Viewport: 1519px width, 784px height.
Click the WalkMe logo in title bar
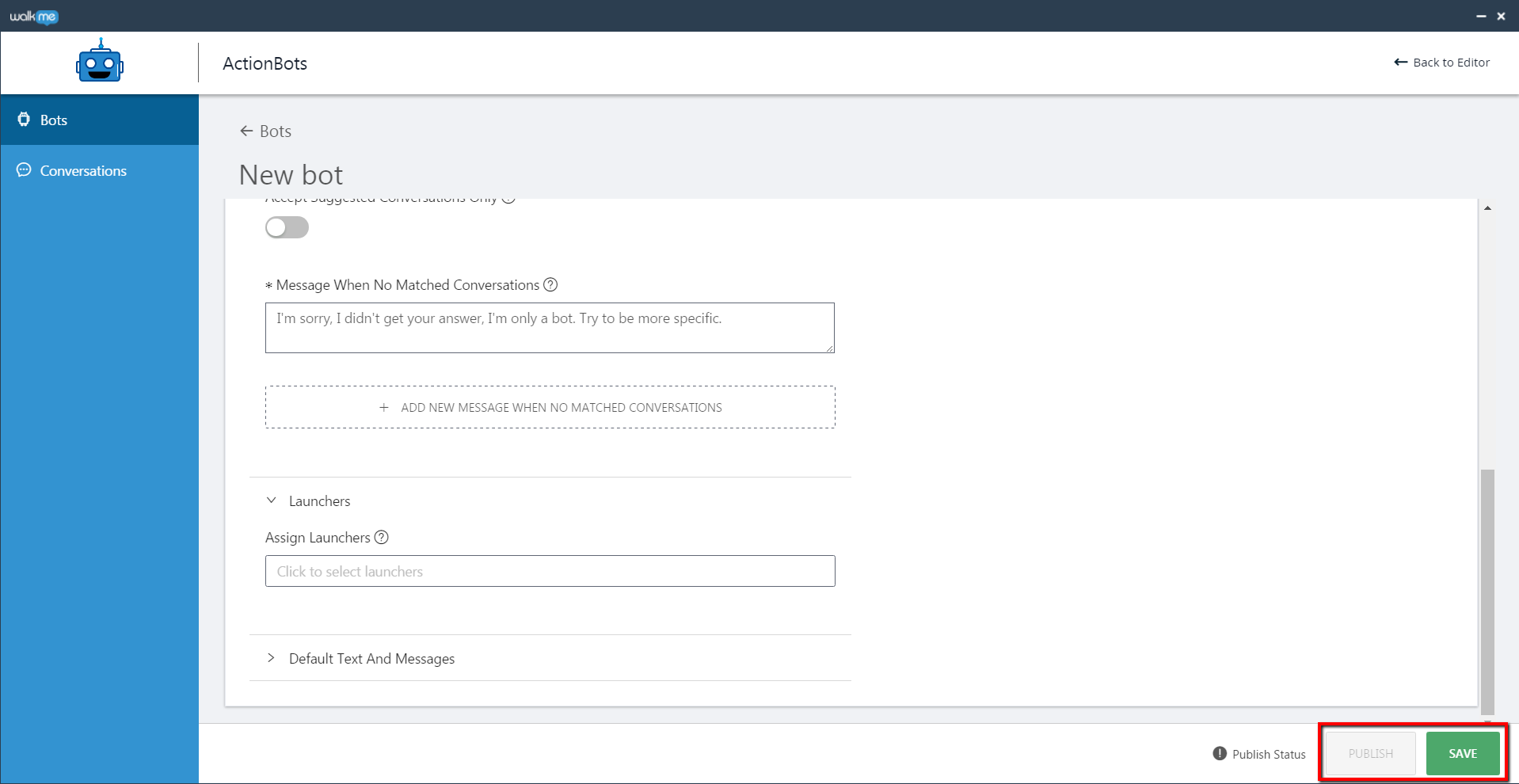coord(33,16)
